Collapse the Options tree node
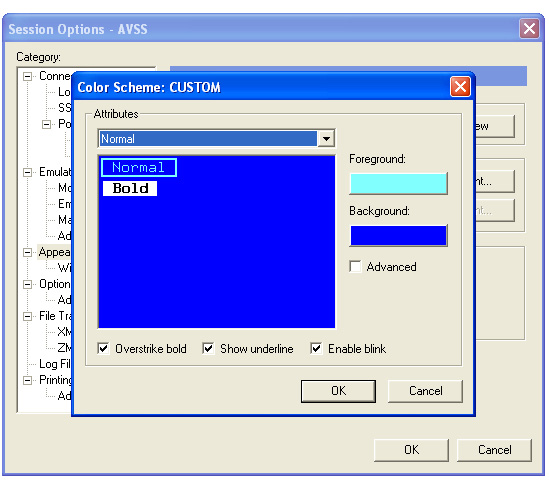549x486 pixels. (27, 284)
